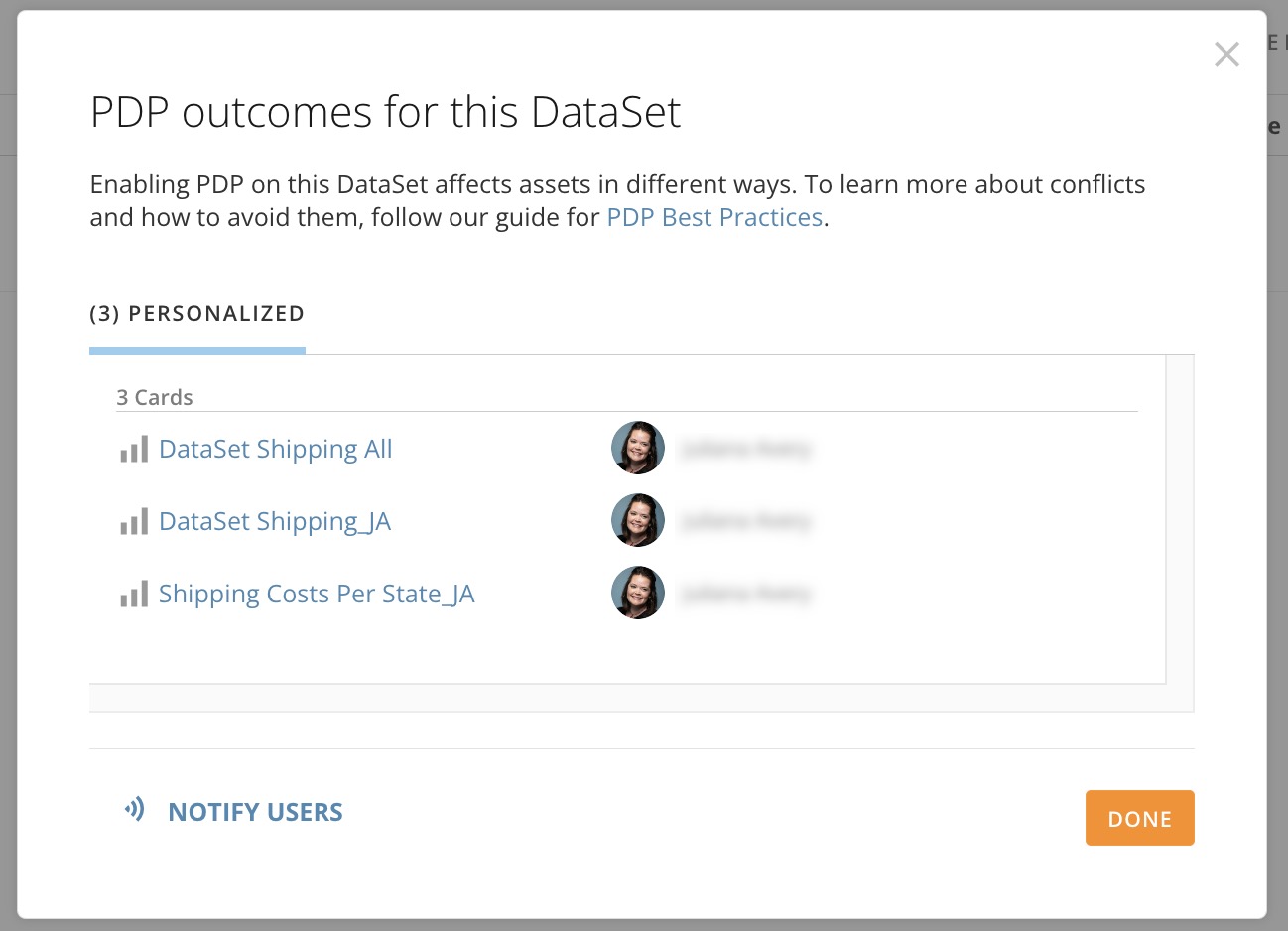Open the DataSet Shipping All card
This screenshot has height=931, width=1288.
pyautogui.click(x=275, y=449)
